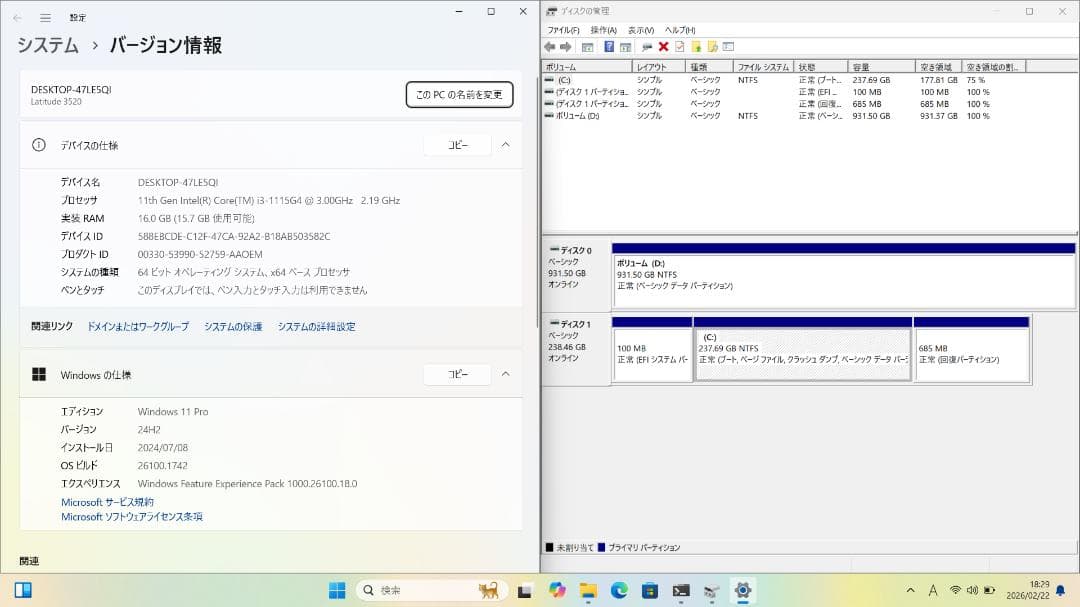Click the show/hide console tree toolbar icon
Image resolution: width=1080 pixels, height=607 pixels.
point(589,46)
